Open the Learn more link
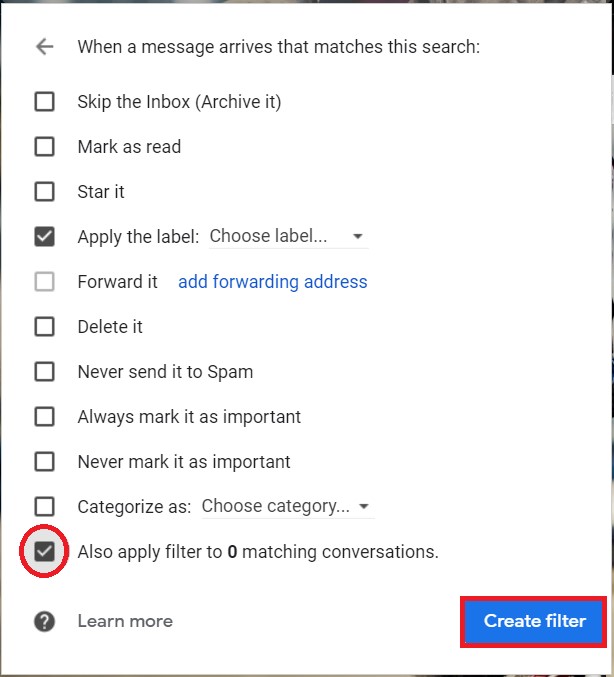The height and width of the screenshot is (677, 614). tap(125, 621)
